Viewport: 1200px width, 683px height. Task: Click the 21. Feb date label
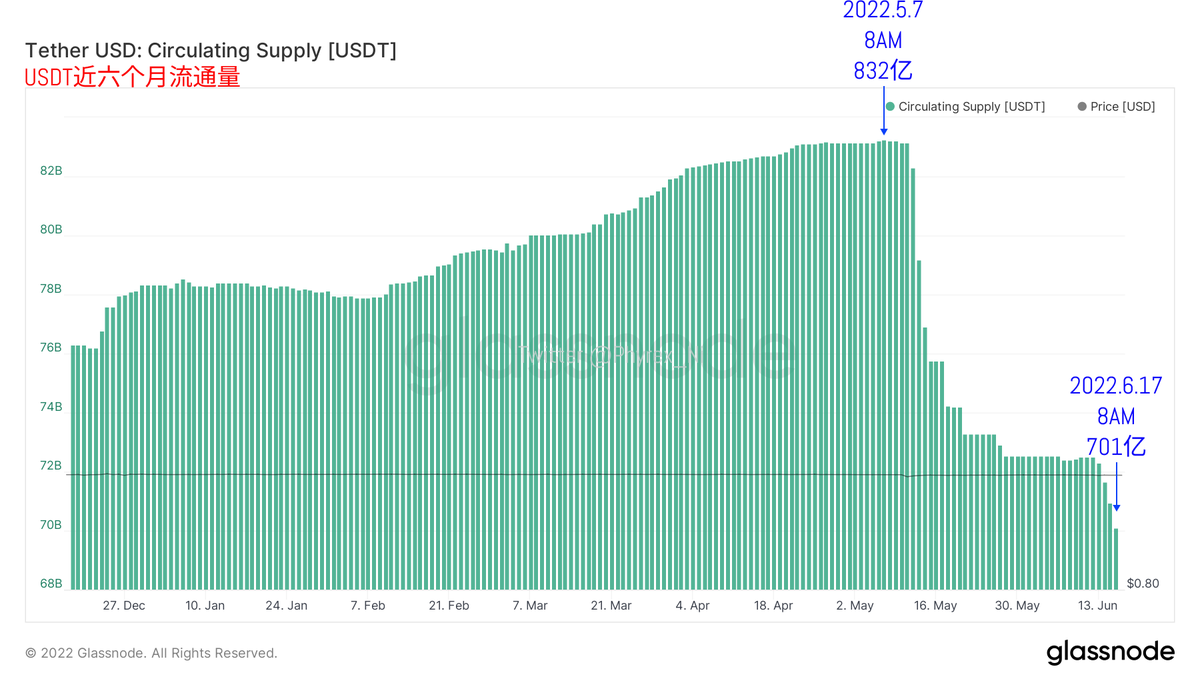point(449,606)
